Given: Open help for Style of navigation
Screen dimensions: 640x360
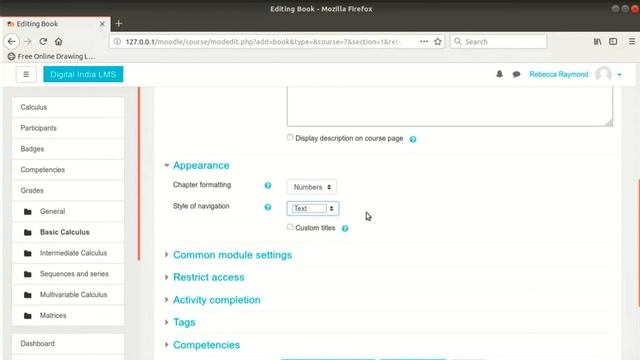Looking at the screenshot, I should [x=268, y=207].
